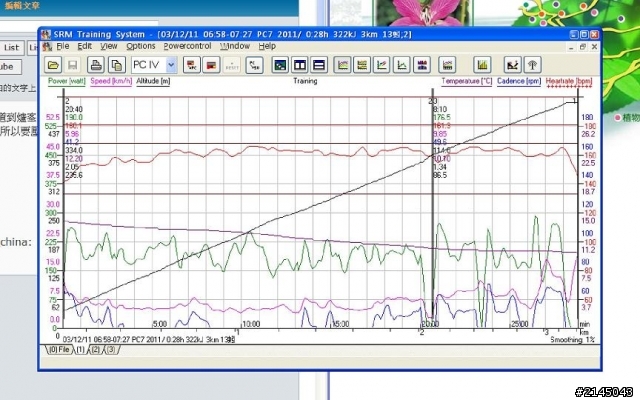Open the File menu
This screenshot has height=400, width=640.
tap(63, 46)
